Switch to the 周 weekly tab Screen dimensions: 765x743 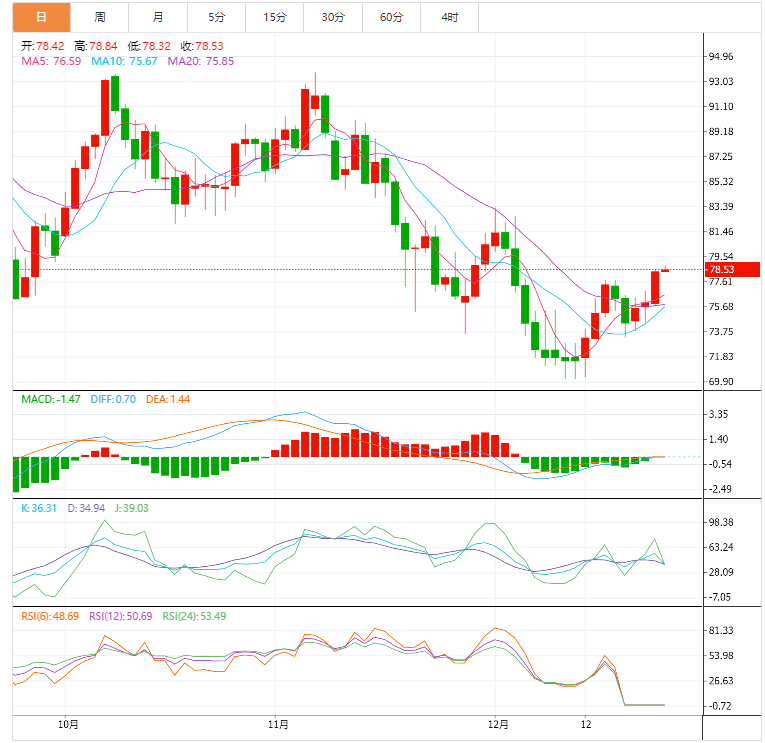pos(100,18)
